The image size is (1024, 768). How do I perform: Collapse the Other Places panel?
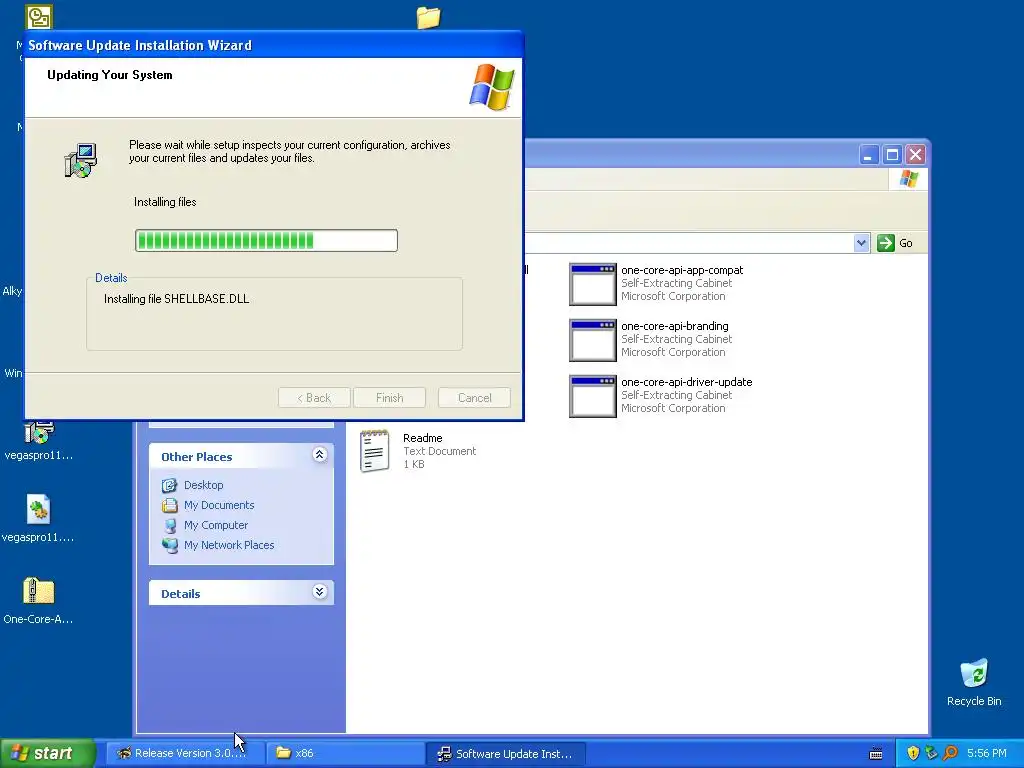point(319,455)
